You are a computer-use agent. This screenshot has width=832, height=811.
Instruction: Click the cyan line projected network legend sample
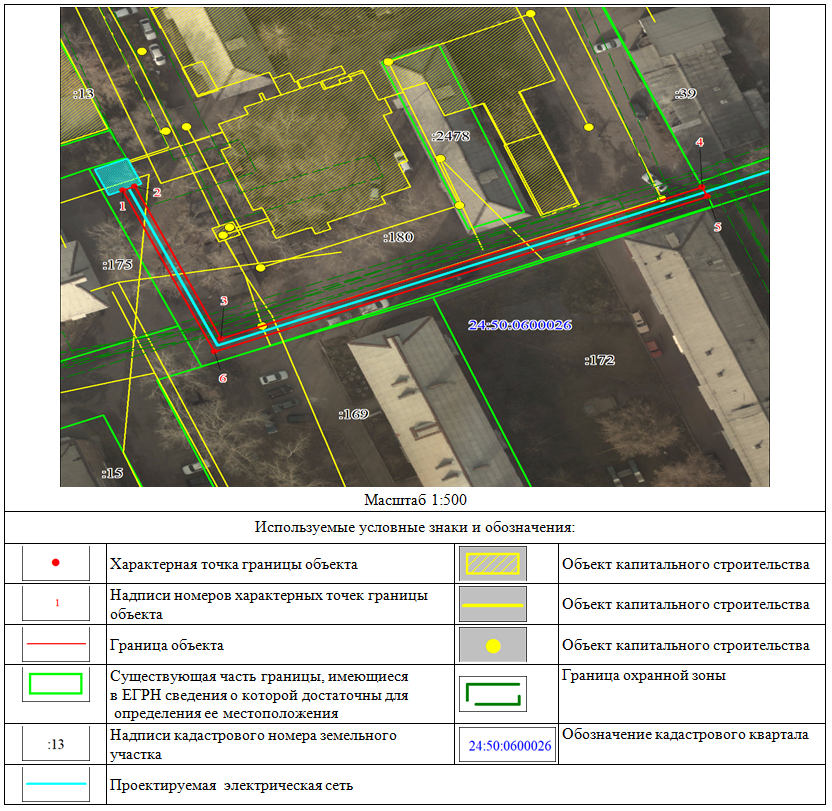click(x=56, y=785)
